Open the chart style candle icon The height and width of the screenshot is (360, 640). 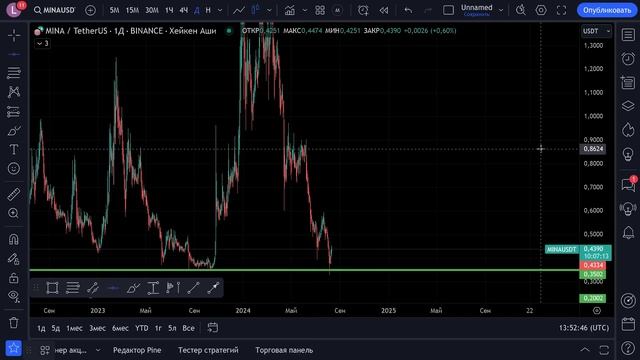click(x=256, y=10)
